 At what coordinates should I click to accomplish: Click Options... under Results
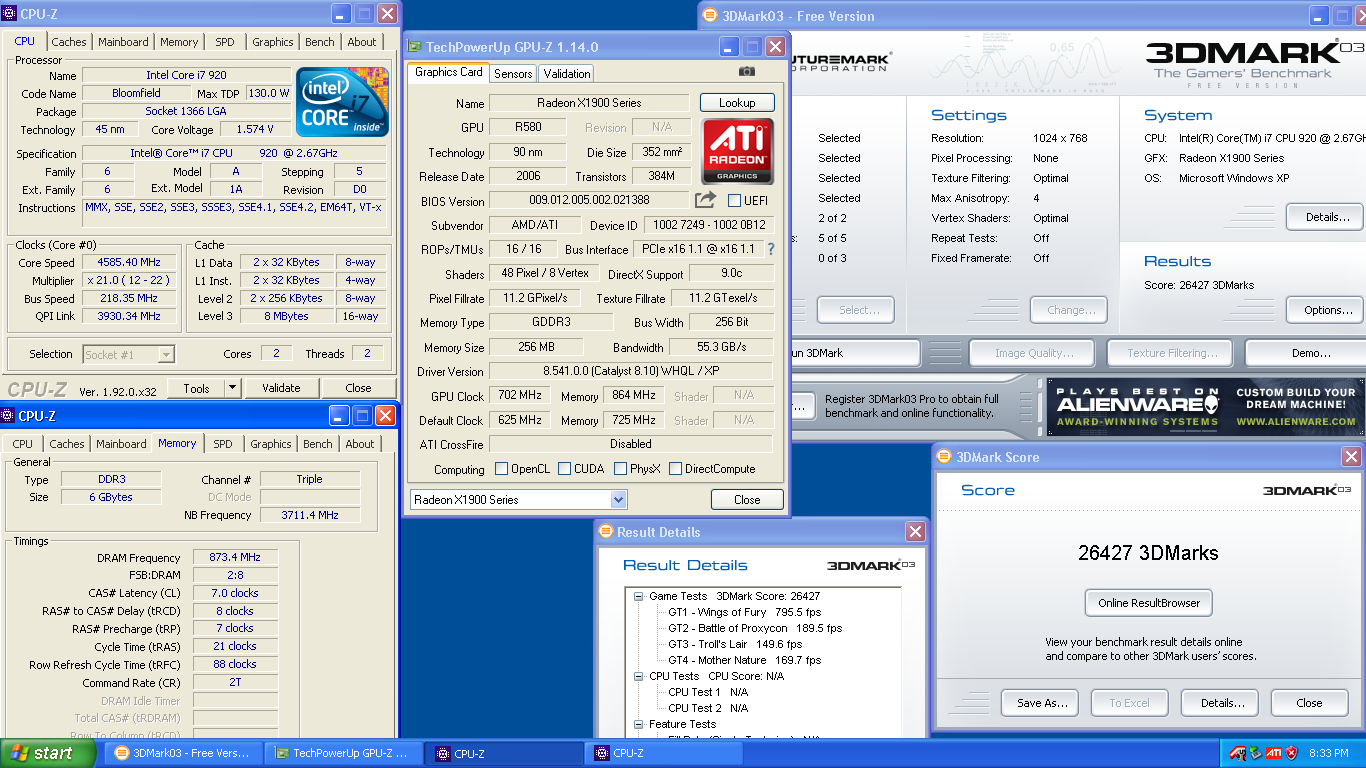tap(1327, 310)
